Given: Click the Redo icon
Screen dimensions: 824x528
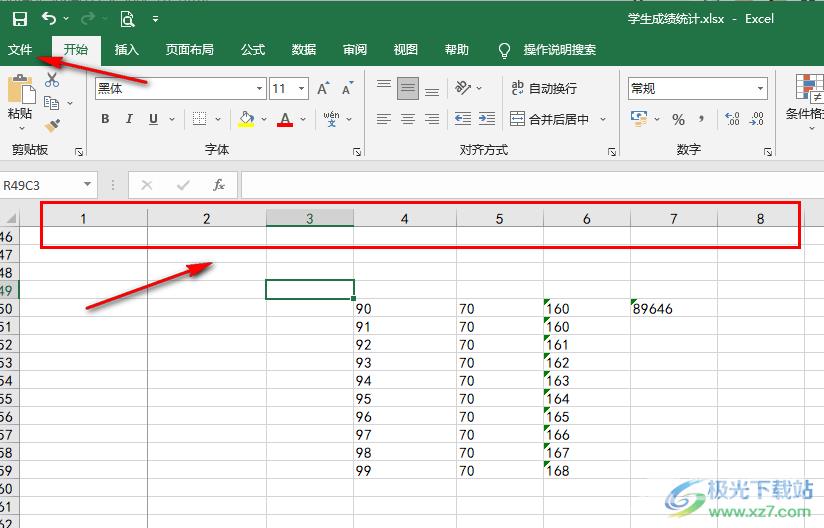Looking at the screenshot, I should coord(88,19).
